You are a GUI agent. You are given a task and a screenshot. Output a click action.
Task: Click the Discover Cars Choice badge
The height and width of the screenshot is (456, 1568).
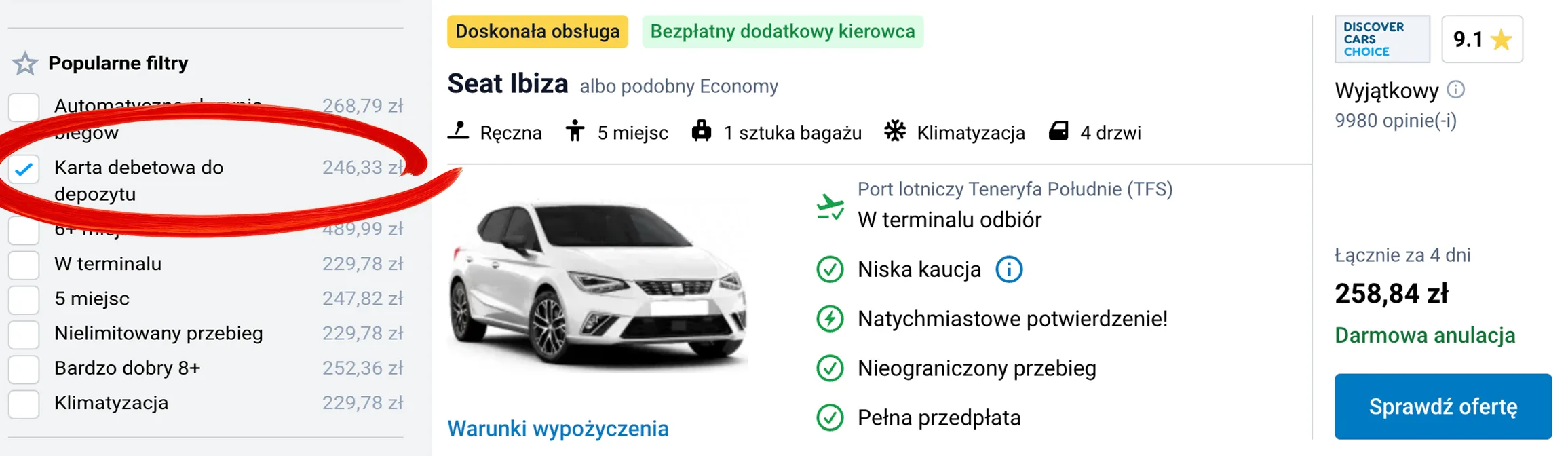1382,39
